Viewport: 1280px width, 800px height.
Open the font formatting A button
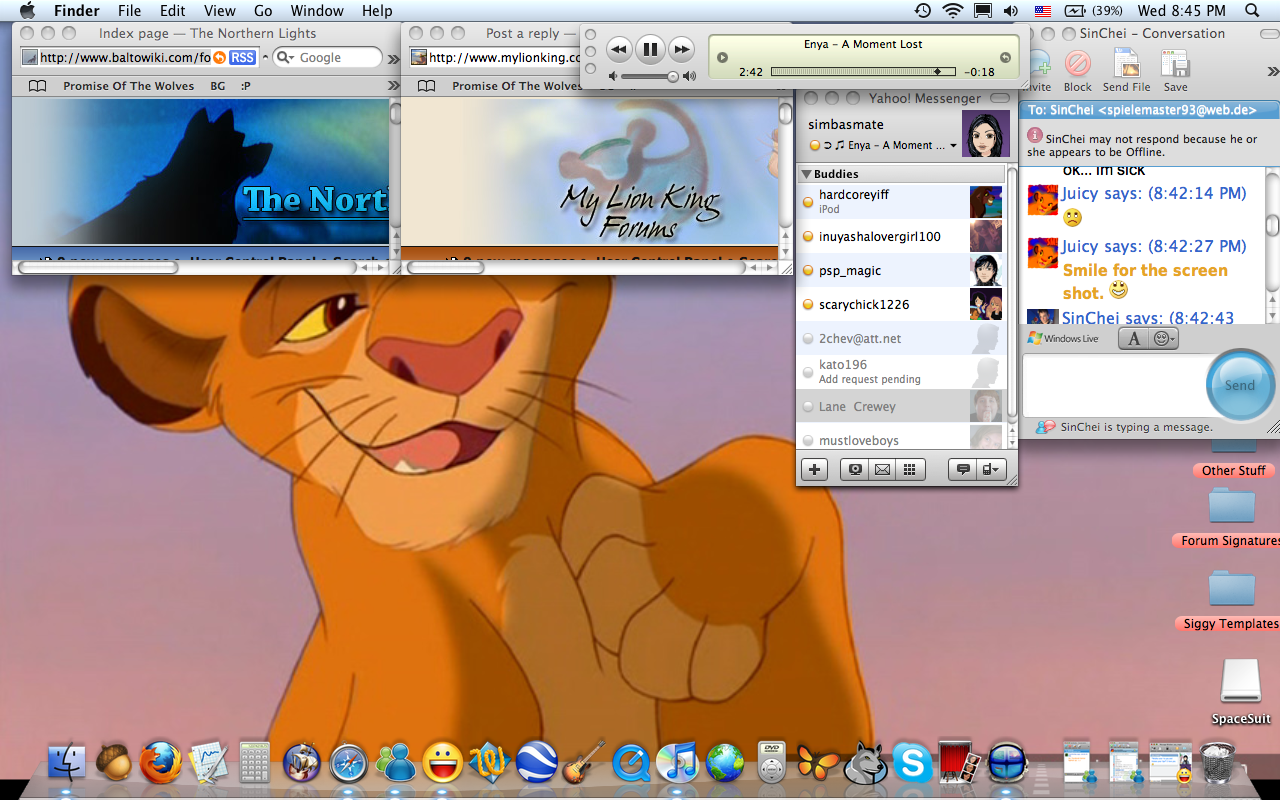[1133, 339]
